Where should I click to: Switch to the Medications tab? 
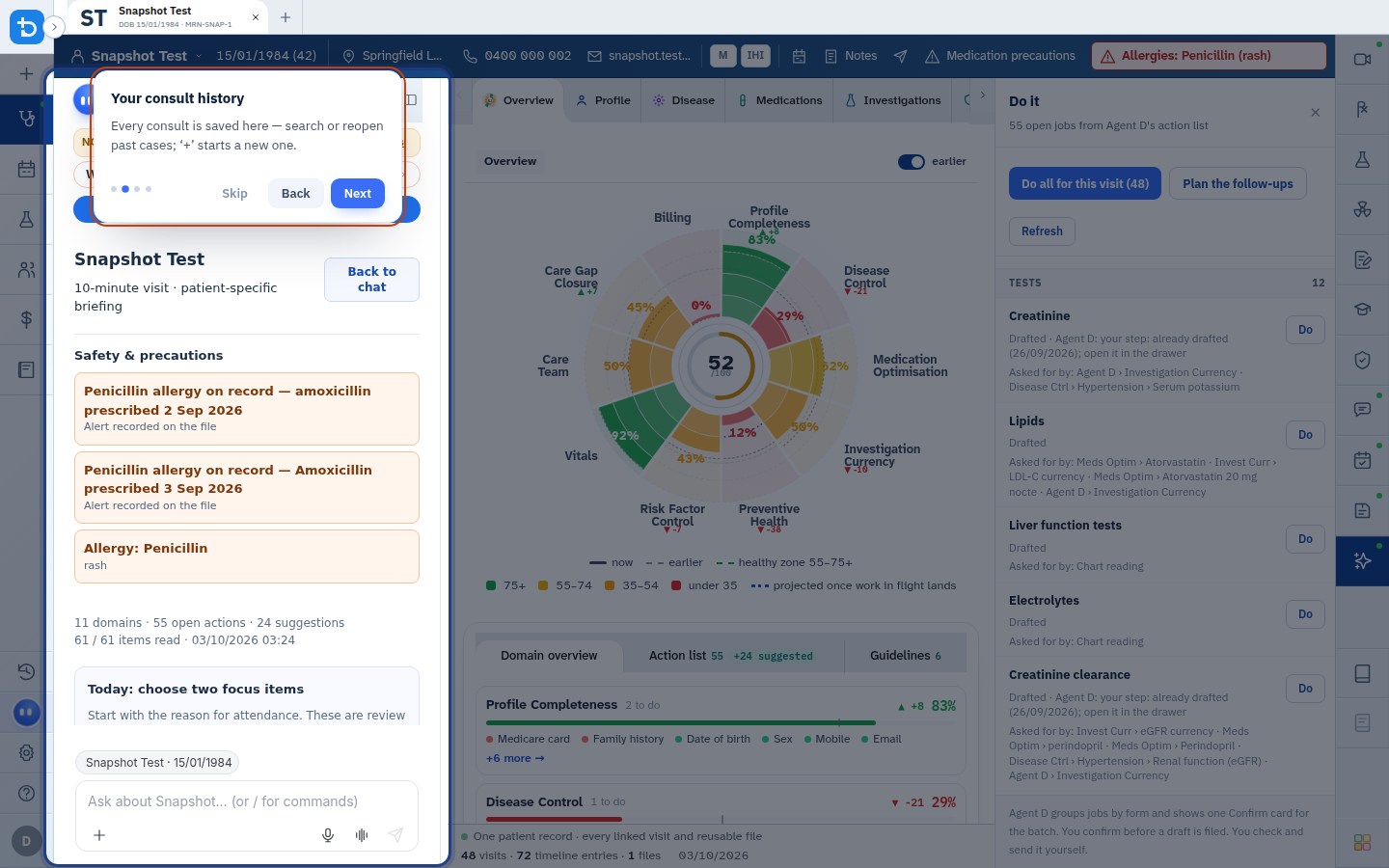pos(779,100)
